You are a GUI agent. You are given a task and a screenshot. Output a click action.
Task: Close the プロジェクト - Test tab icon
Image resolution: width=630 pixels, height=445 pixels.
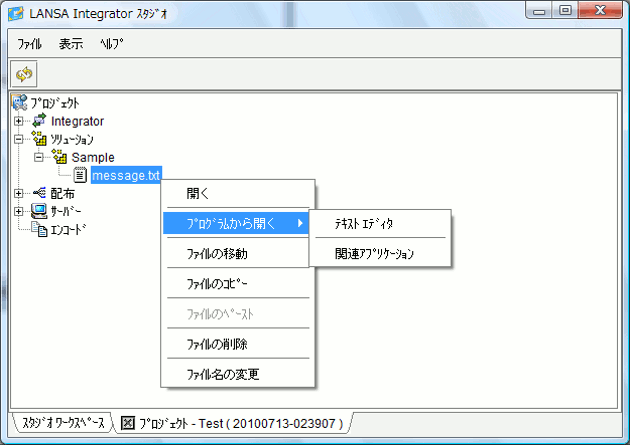[128, 423]
